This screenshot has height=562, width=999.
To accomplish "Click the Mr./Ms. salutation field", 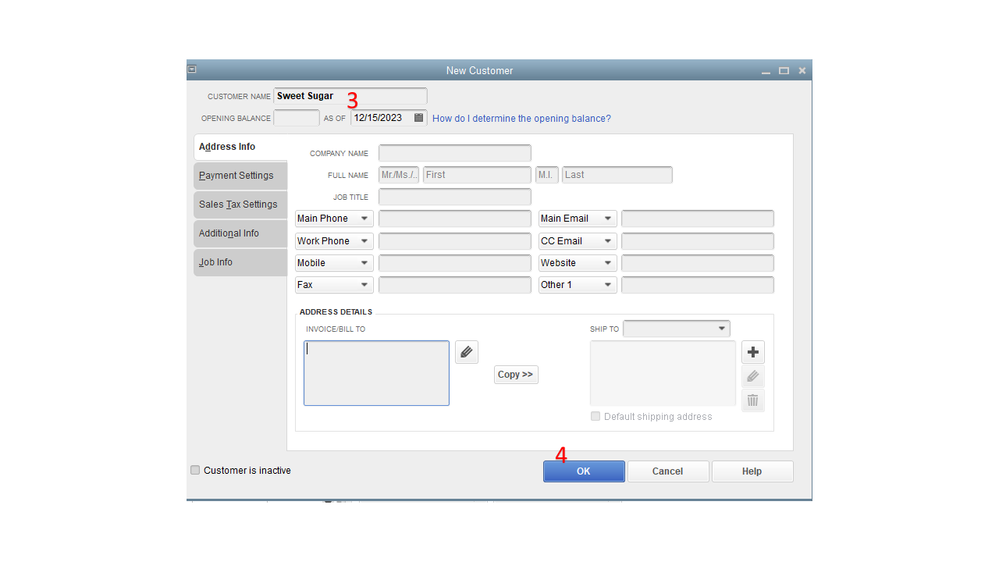I will tap(399, 175).
